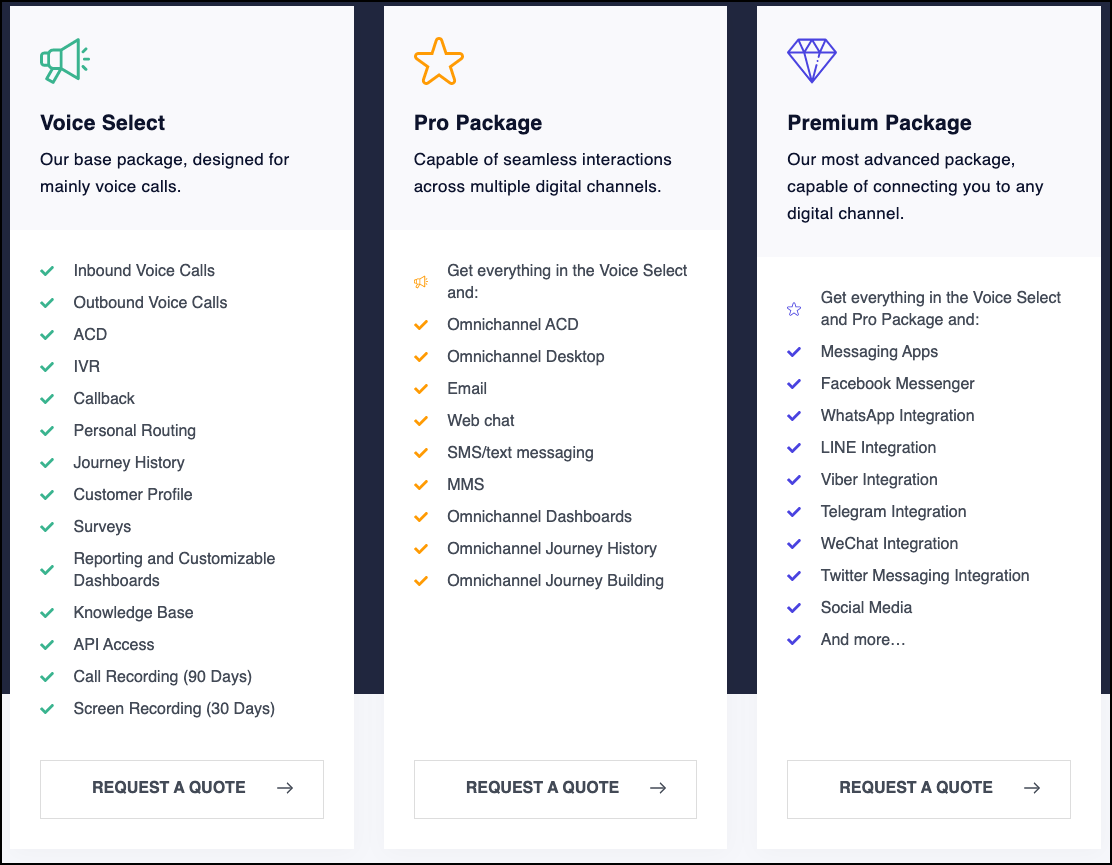Click the green checkmark beside API Access
This screenshot has width=1112, height=865.
pyautogui.click(x=47, y=645)
